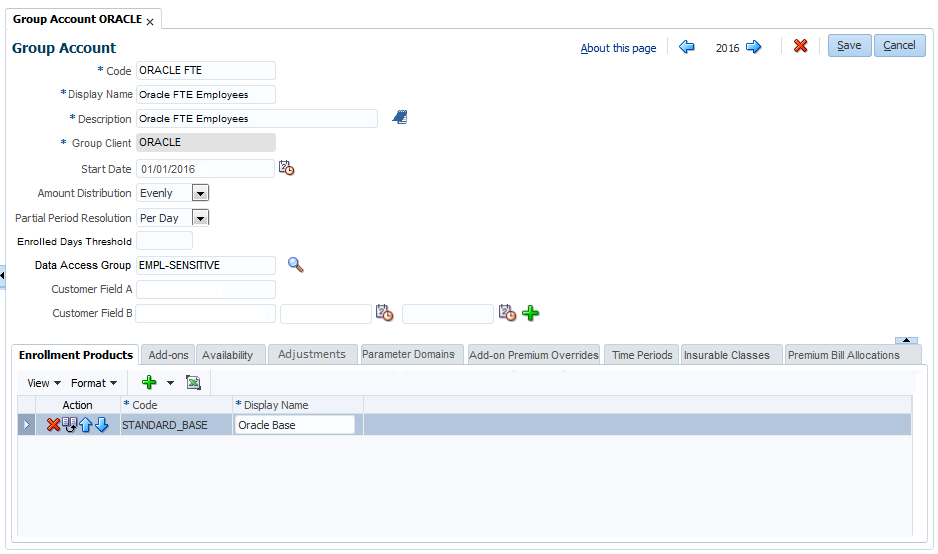Close the Group Account ORACLE tab

tap(150, 22)
